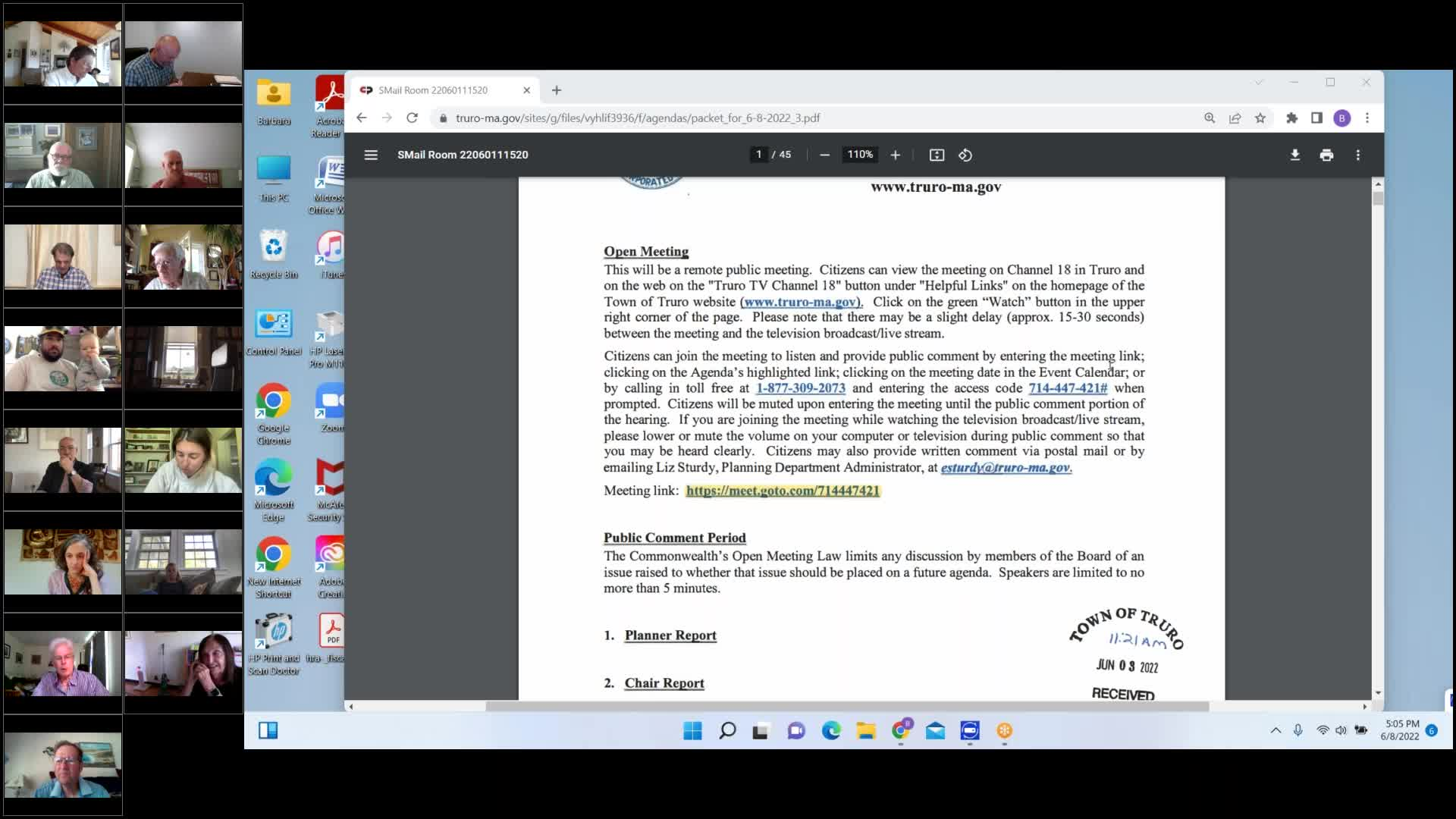Toggle the Windows widgets panel
The width and height of the screenshot is (1456, 819).
tap(268, 730)
